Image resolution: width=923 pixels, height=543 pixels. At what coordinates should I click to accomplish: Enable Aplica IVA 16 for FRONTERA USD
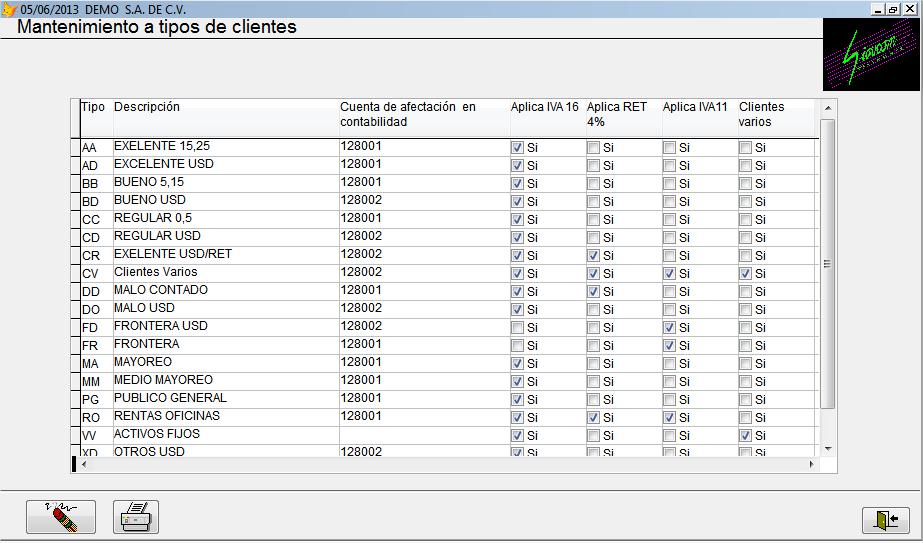tap(517, 327)
